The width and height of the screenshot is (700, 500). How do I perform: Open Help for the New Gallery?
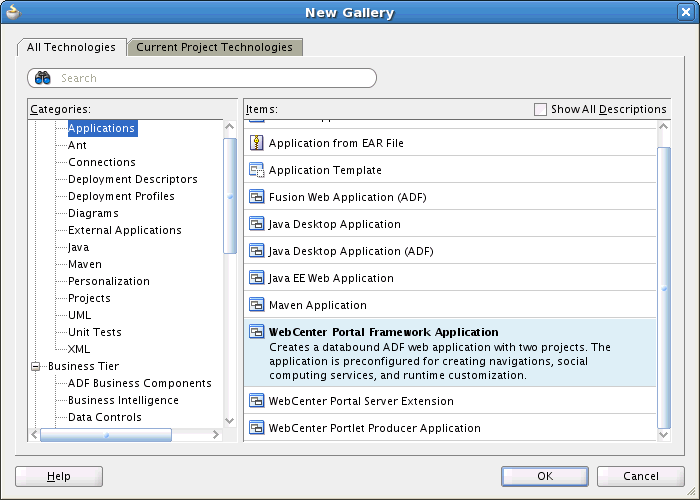[x=59, y=476]
